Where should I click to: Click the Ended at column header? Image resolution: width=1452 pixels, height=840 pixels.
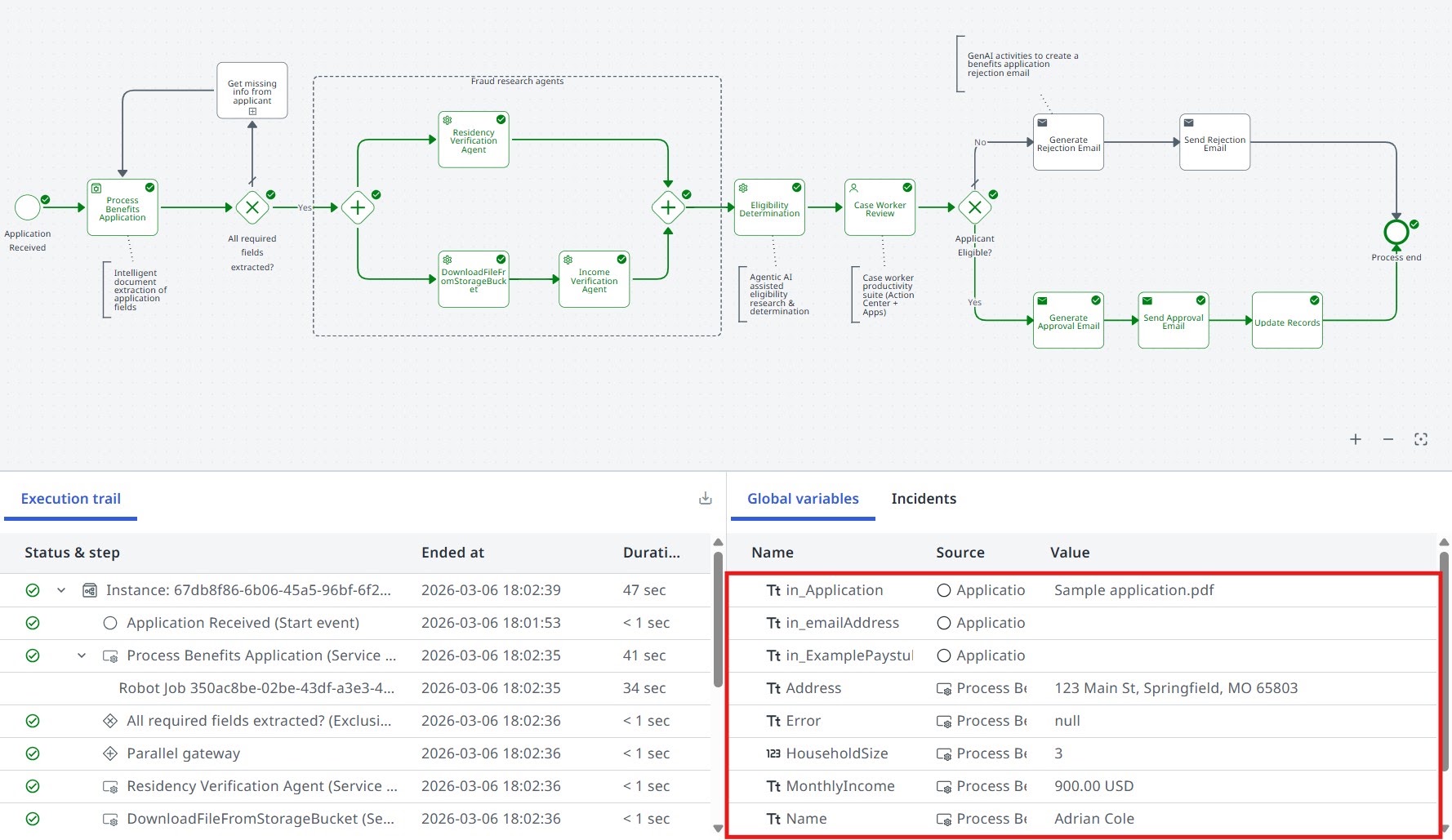pos(452,553)
